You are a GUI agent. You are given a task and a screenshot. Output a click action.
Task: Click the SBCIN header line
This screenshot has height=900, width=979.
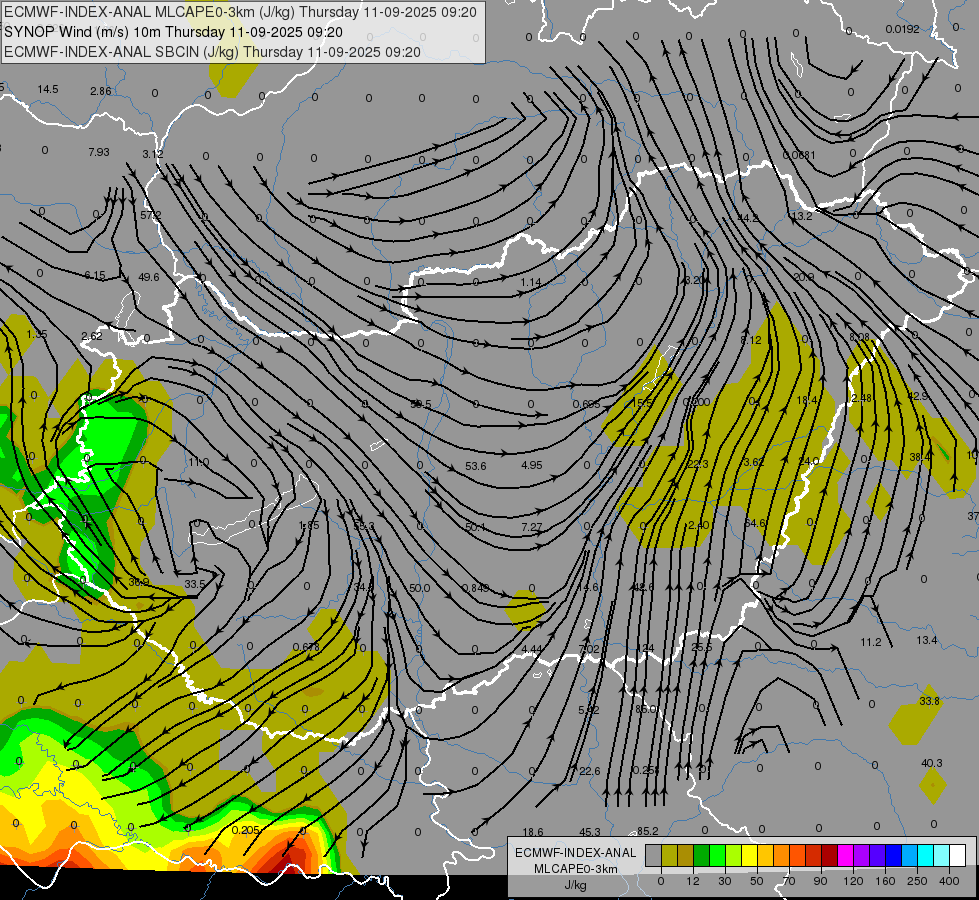click(x=212, y=52)
